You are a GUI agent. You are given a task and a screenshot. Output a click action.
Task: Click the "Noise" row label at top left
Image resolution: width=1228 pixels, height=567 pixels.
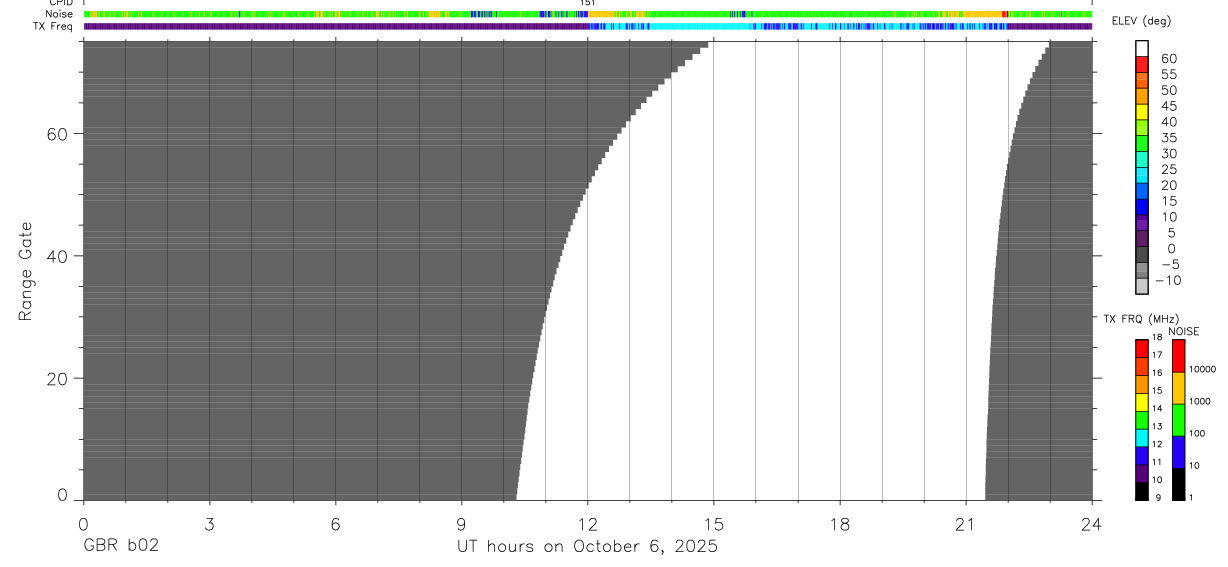coord(60,14)
